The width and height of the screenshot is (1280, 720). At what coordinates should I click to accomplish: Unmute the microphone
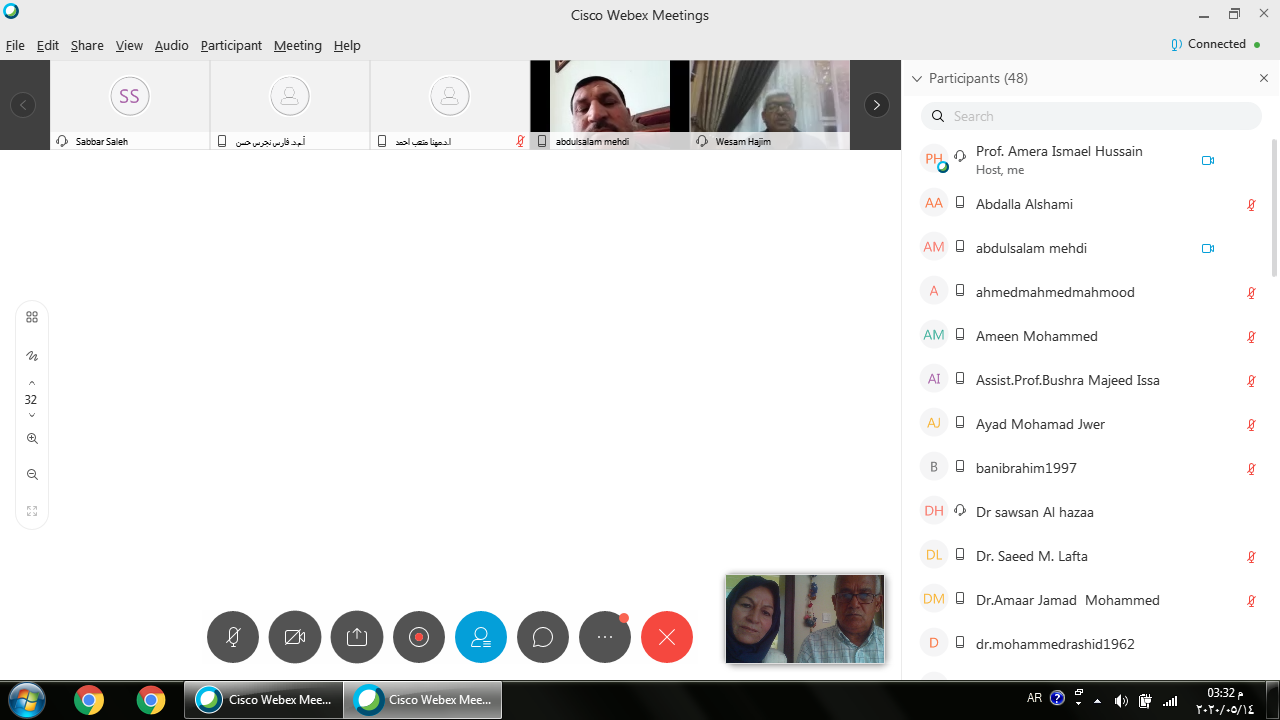click(233, 637)
